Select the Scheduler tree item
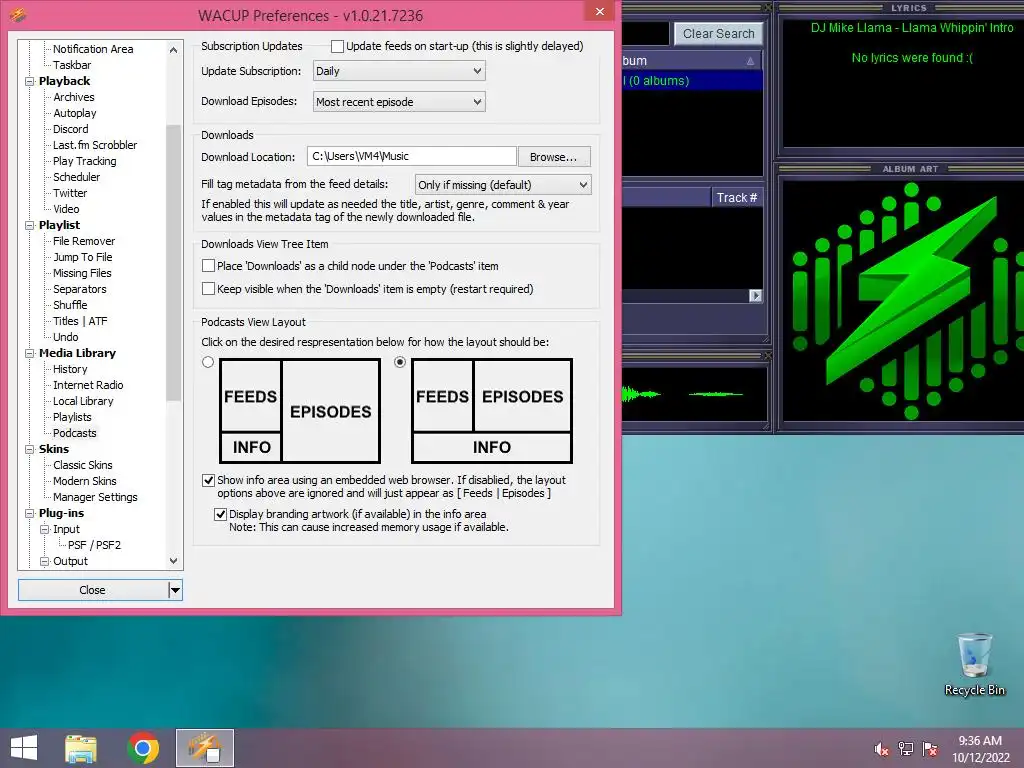1024x768 pixels. click(76, 177)
